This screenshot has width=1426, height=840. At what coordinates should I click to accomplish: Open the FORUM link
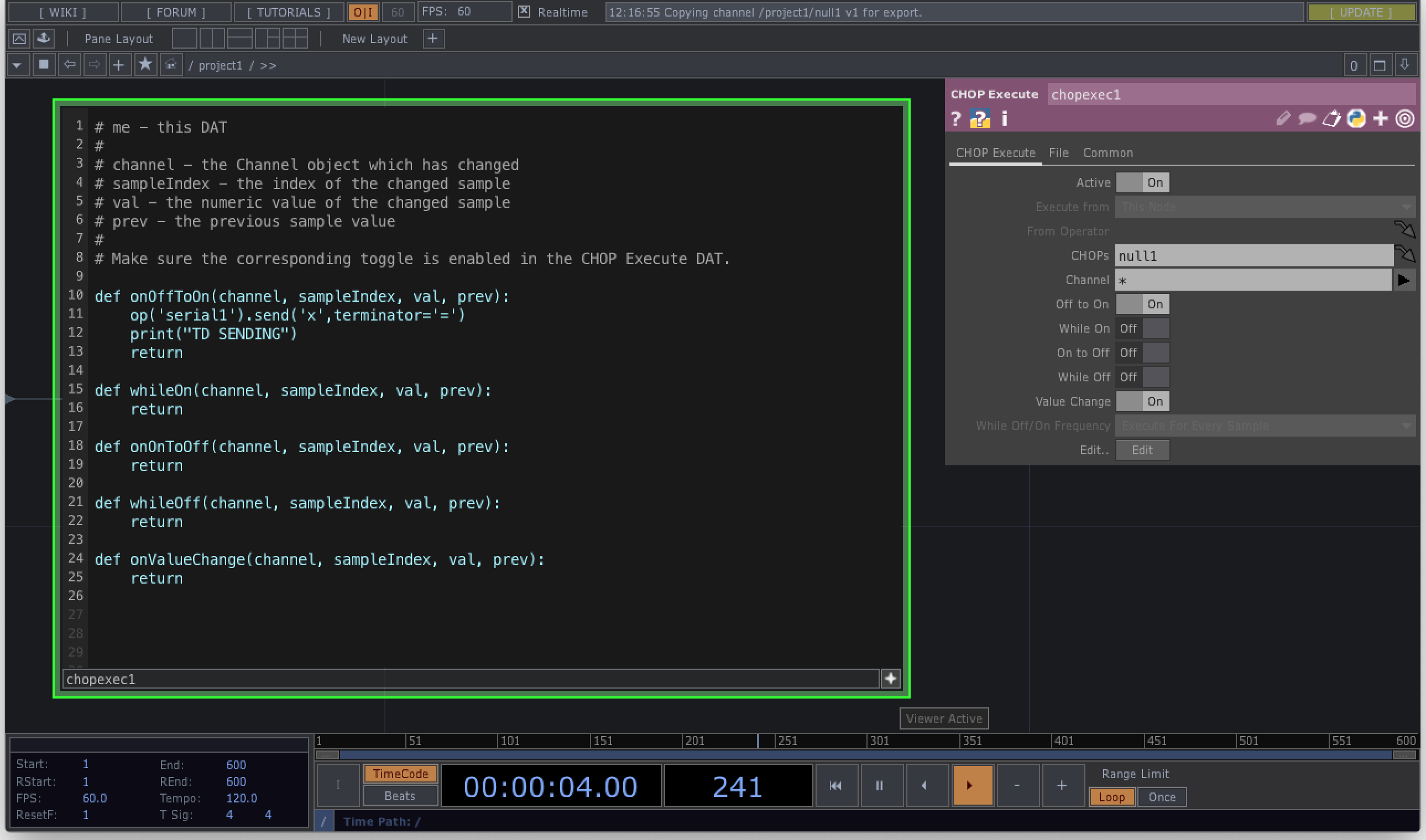(x=176, y=12)
